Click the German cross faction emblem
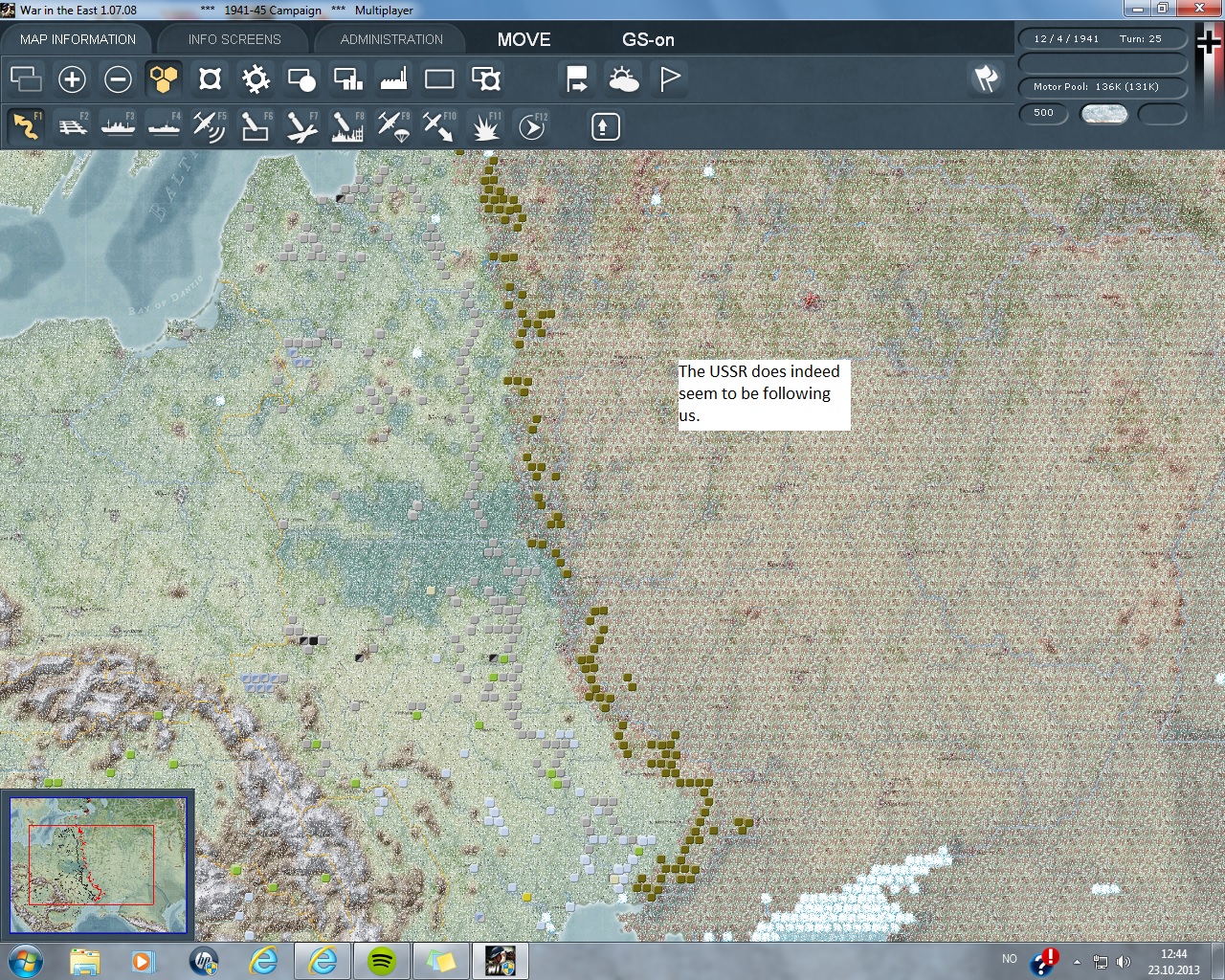Viewport: 1225px width, 980px height. [x=1209, y=43]
